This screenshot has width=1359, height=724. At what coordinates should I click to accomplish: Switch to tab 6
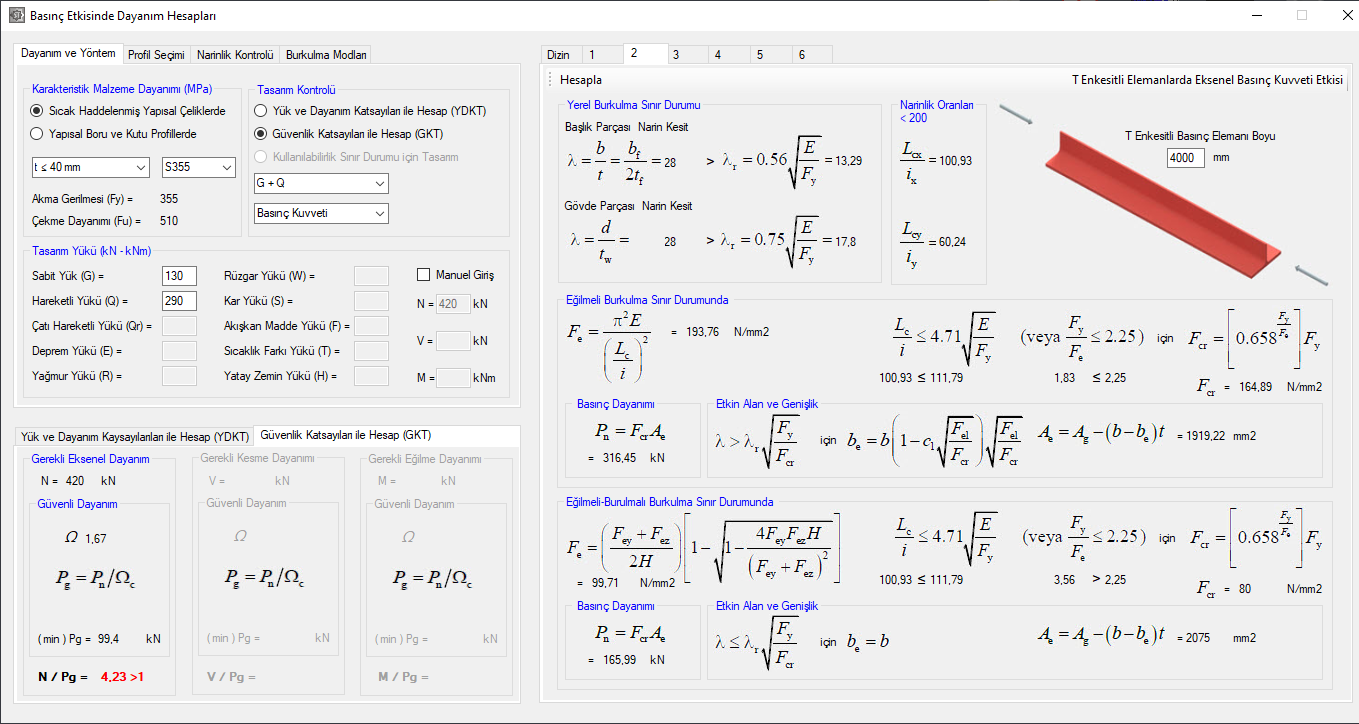811,55
